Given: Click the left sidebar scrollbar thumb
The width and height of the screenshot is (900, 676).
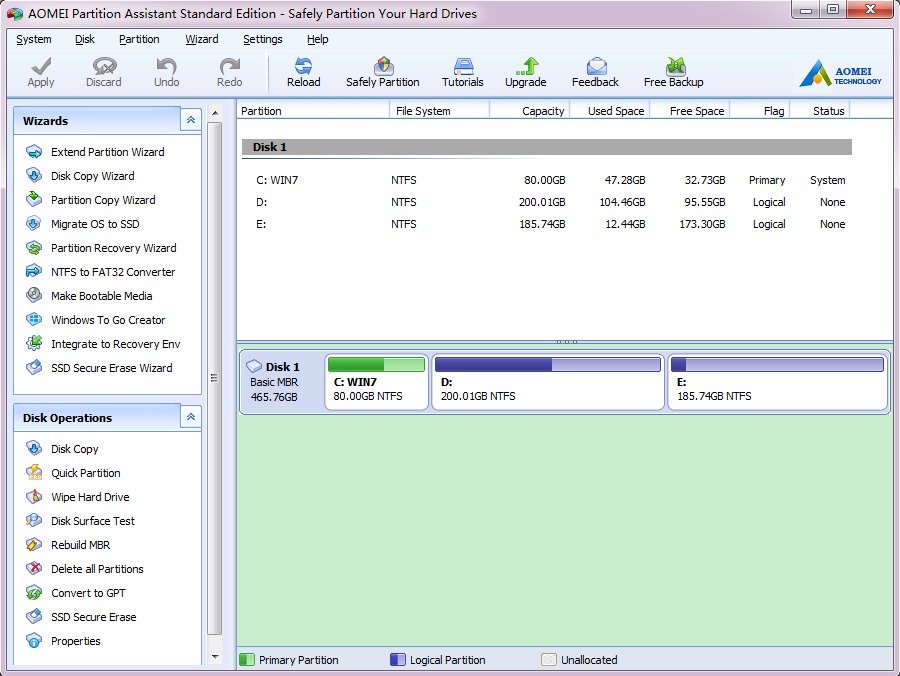Looking at the screenshot, I should pyautogui.click(x=214, y=378).
